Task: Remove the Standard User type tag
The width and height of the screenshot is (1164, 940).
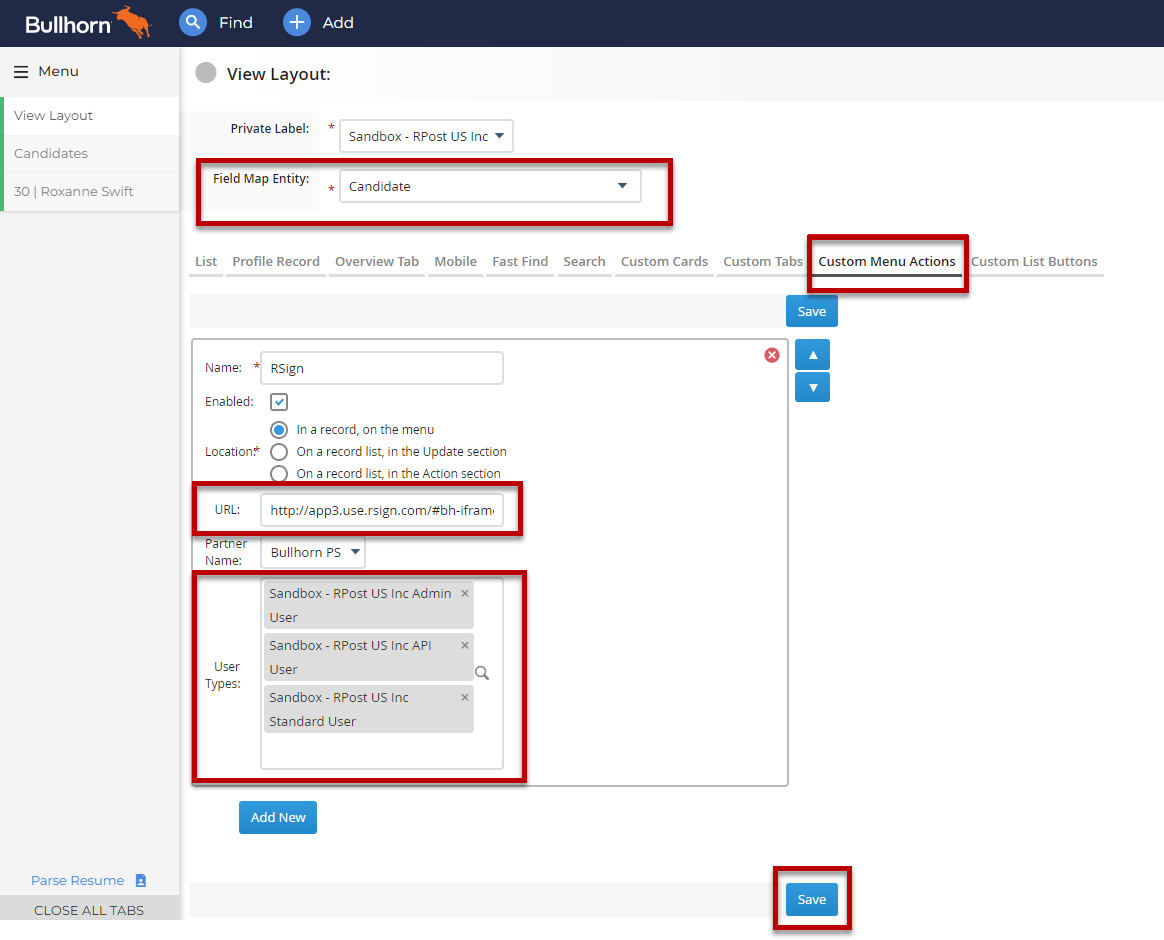Action: tap(464, 697)
